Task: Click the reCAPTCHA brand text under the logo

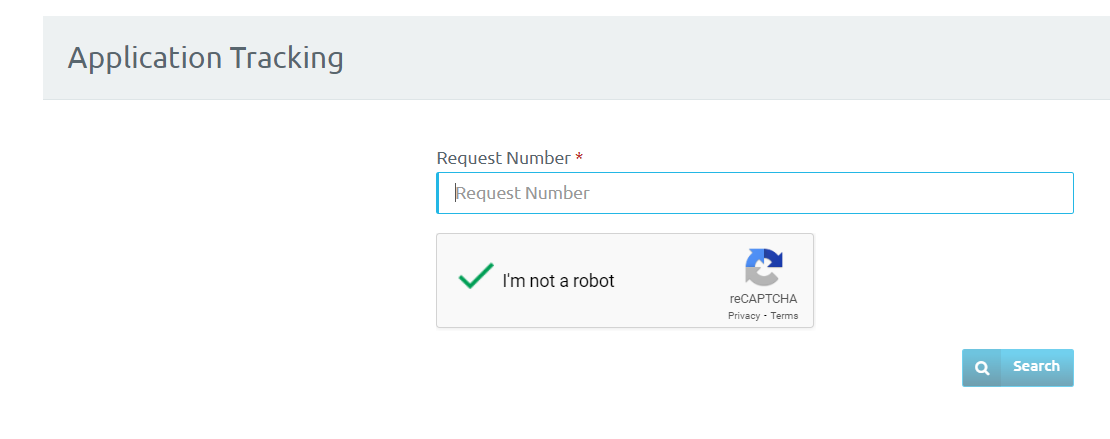Action: 763,299
